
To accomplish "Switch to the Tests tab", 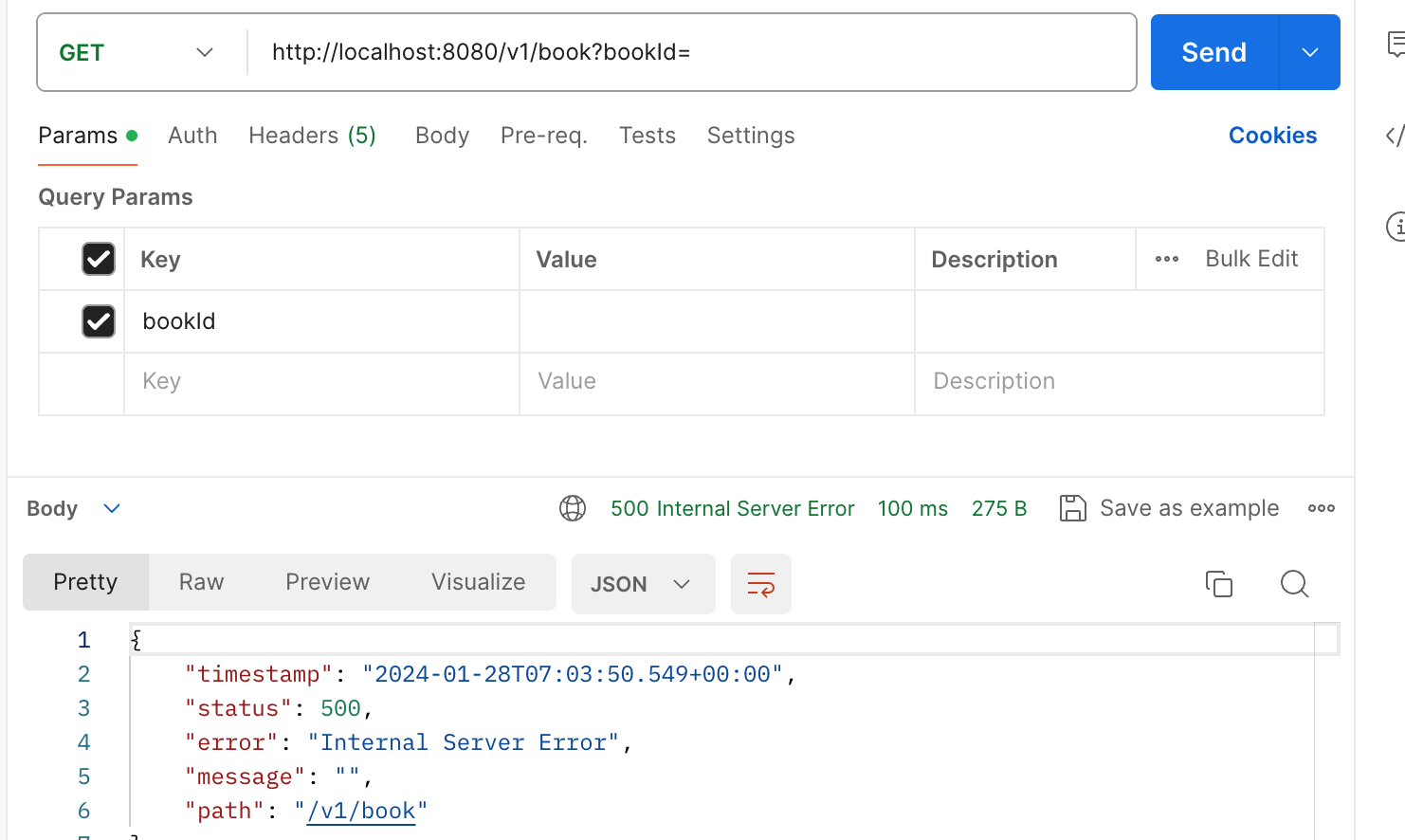I will tap(648, 136).
